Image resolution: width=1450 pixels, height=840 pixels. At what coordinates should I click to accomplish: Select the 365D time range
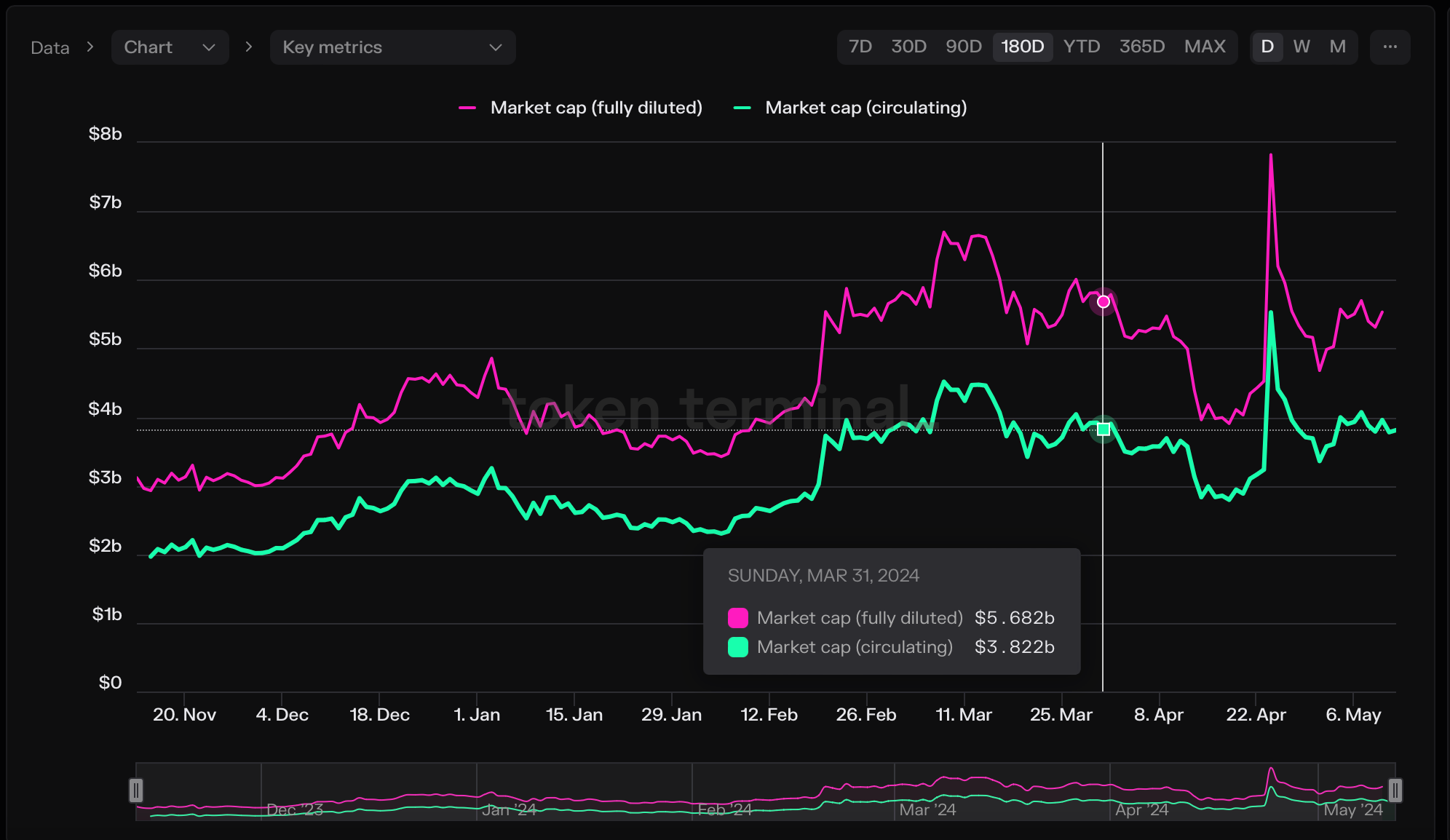pos(1142,47)
